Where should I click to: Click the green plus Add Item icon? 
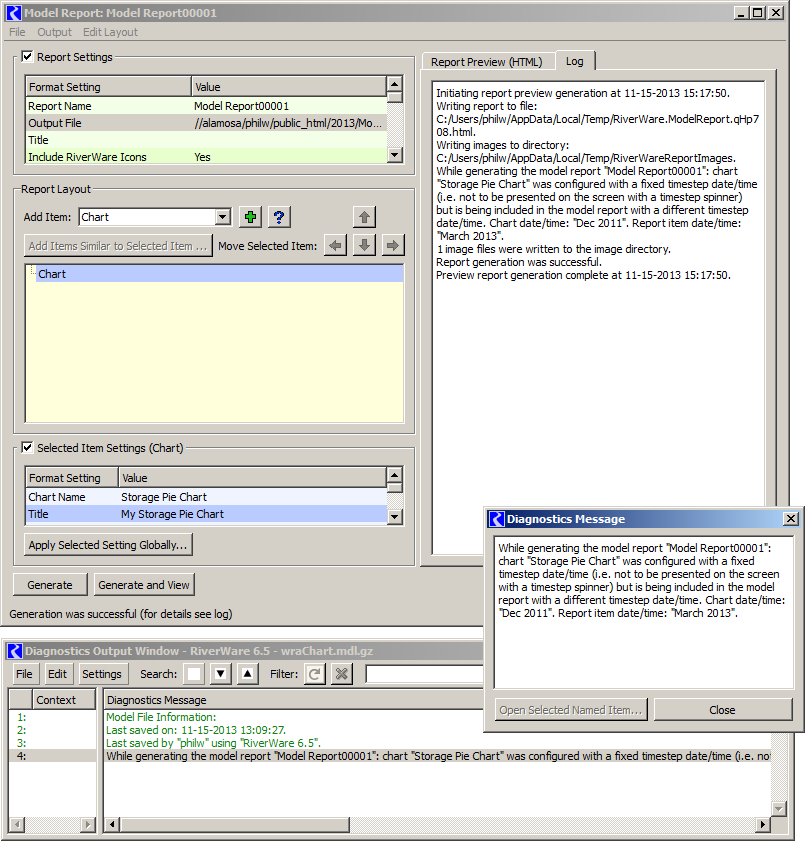(x=250, y=217)
